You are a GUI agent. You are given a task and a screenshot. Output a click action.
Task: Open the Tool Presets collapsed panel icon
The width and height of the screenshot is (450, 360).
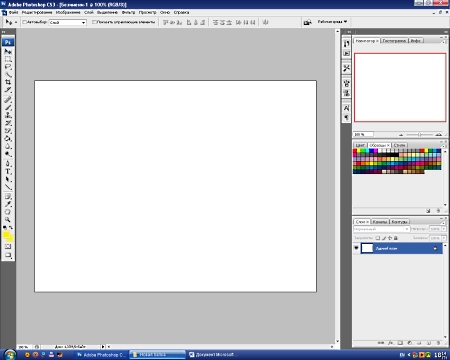pos(346,68)
